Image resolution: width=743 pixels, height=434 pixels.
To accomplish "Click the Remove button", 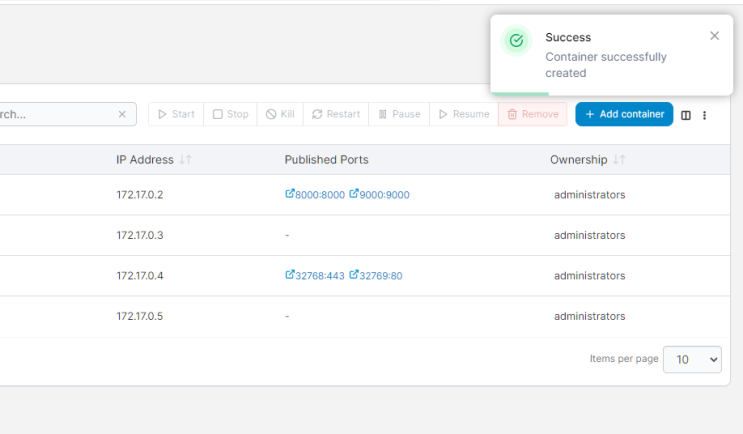I will (533, 114).
